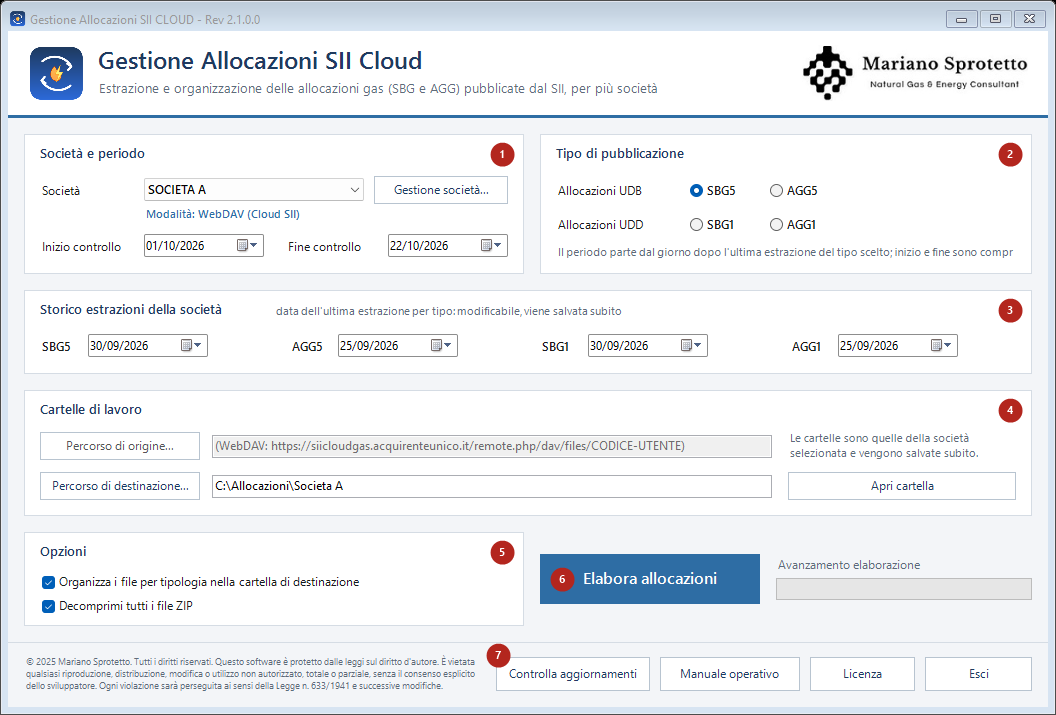Click the SBG1 storico date value
Viewport: 1056px width, 715px height.
click(619, 345)
